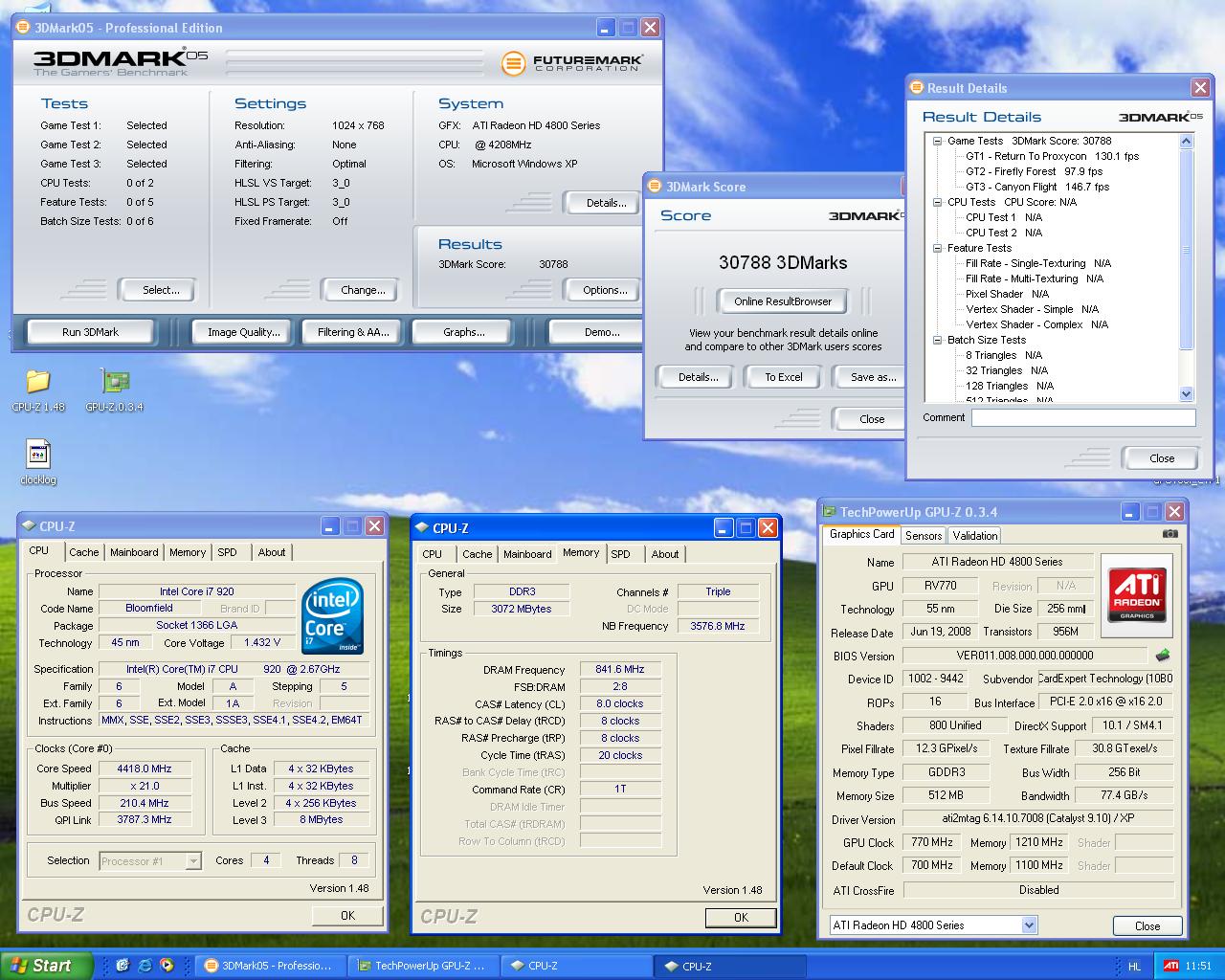
Task: Launch Internet Explorer from Quick Launch
Action: pyautogui.click(x=144, y=966)
